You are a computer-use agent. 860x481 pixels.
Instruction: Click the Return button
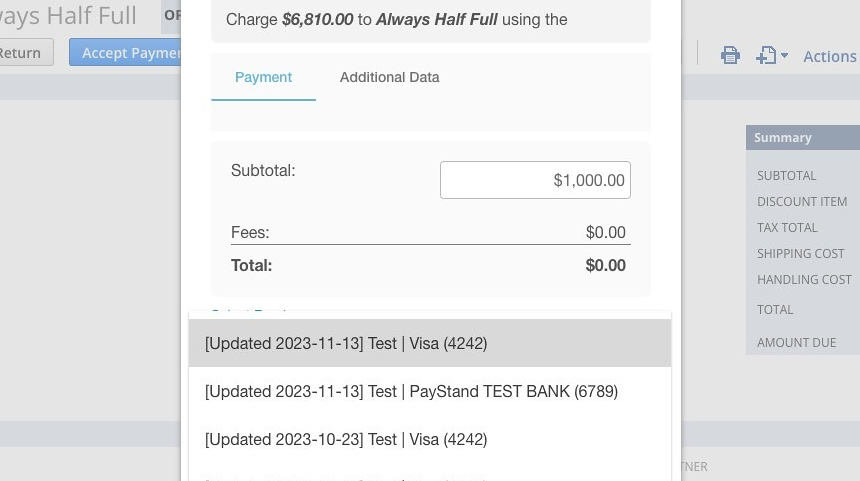click(26, 53)
